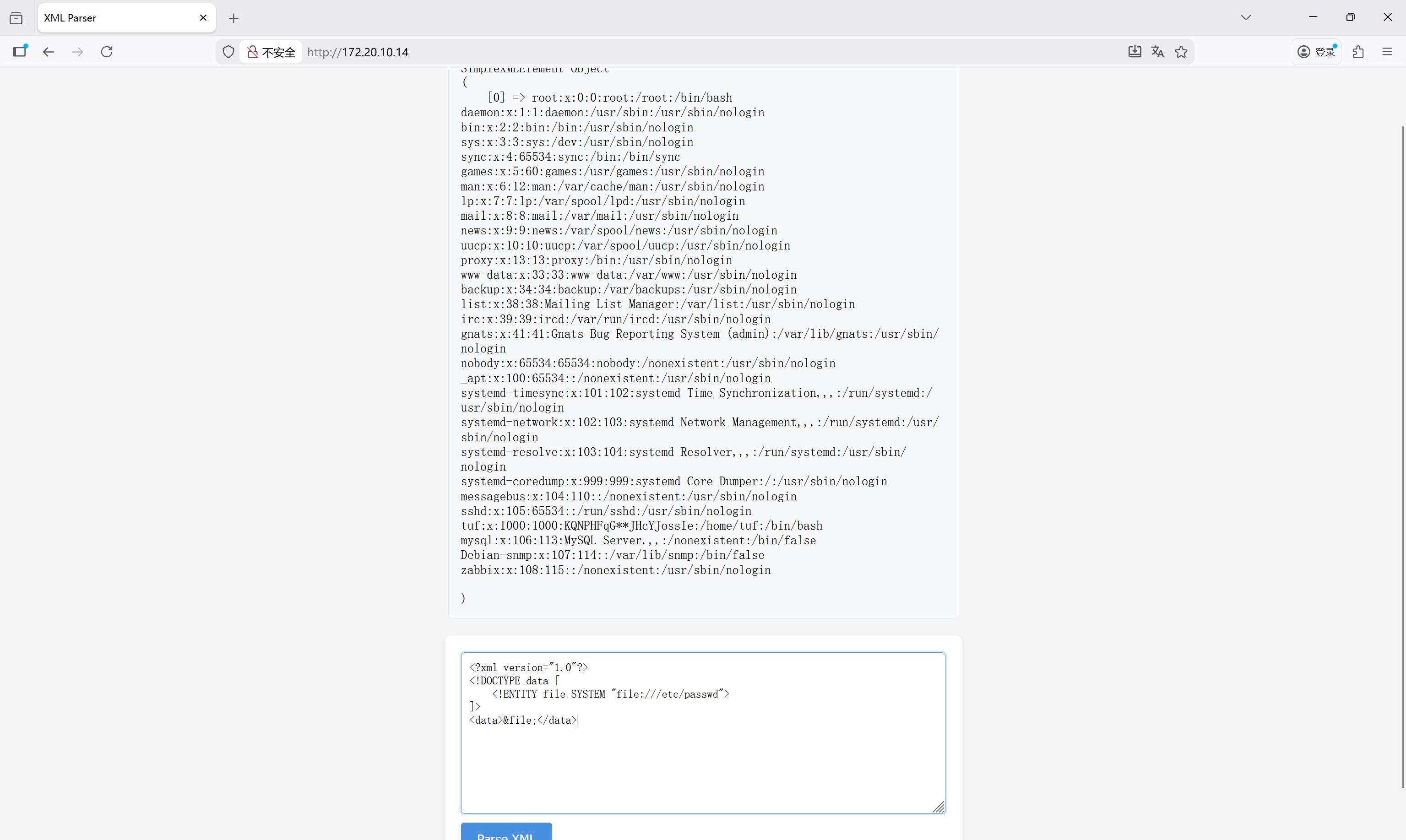This screenshot has height=840, width=1406.
Task: Click the translate page icon
Action: [1157, 52]
